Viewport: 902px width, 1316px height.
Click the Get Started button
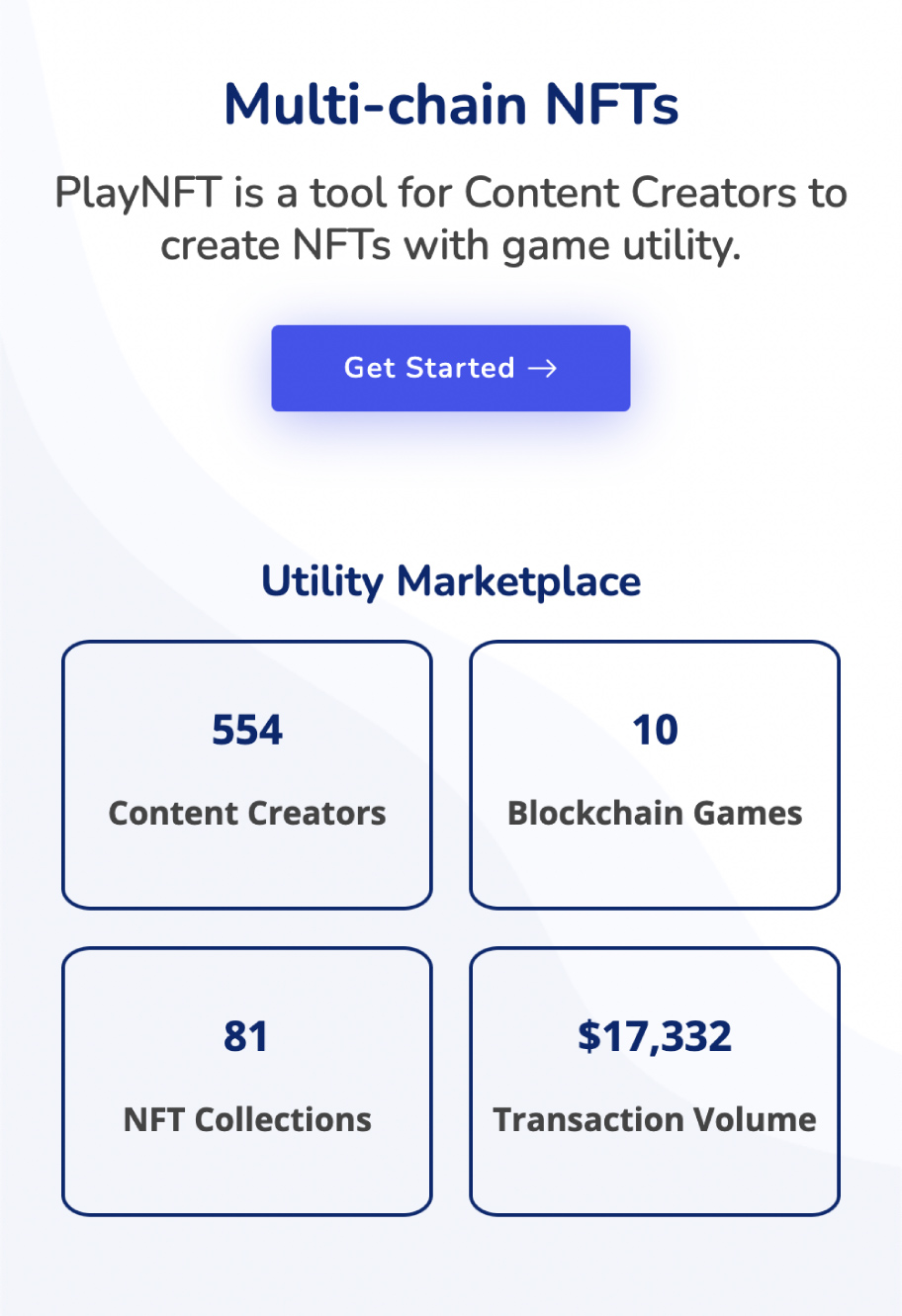pos(450,368)
